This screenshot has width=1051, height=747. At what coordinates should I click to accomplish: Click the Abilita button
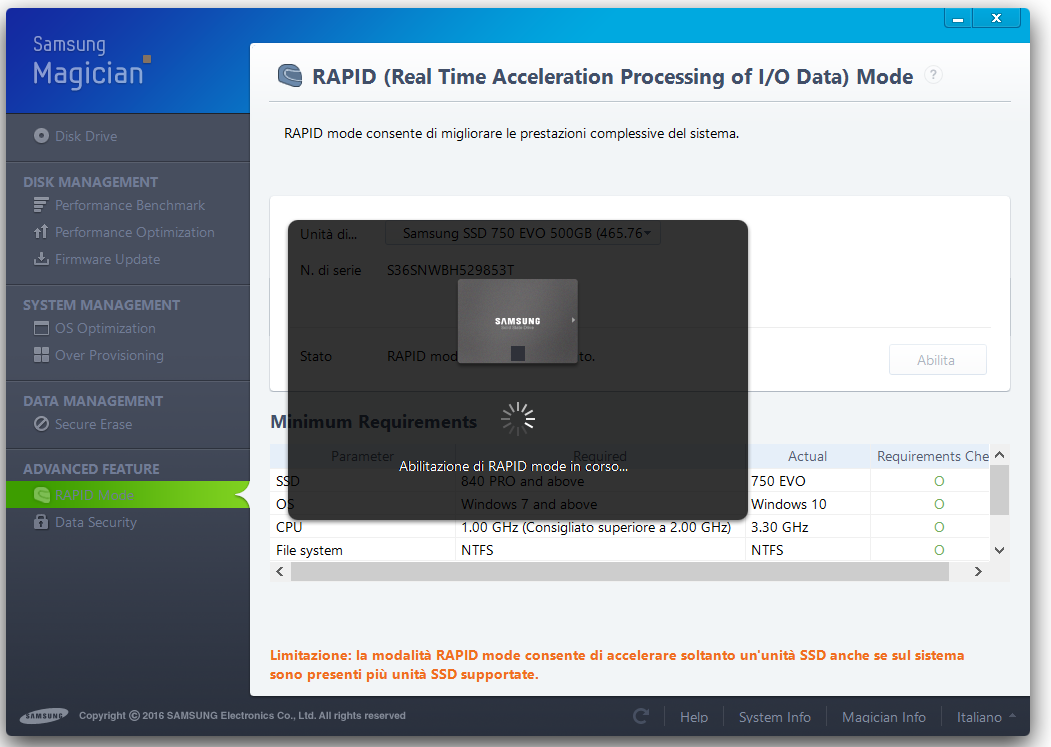click(938, 360)
